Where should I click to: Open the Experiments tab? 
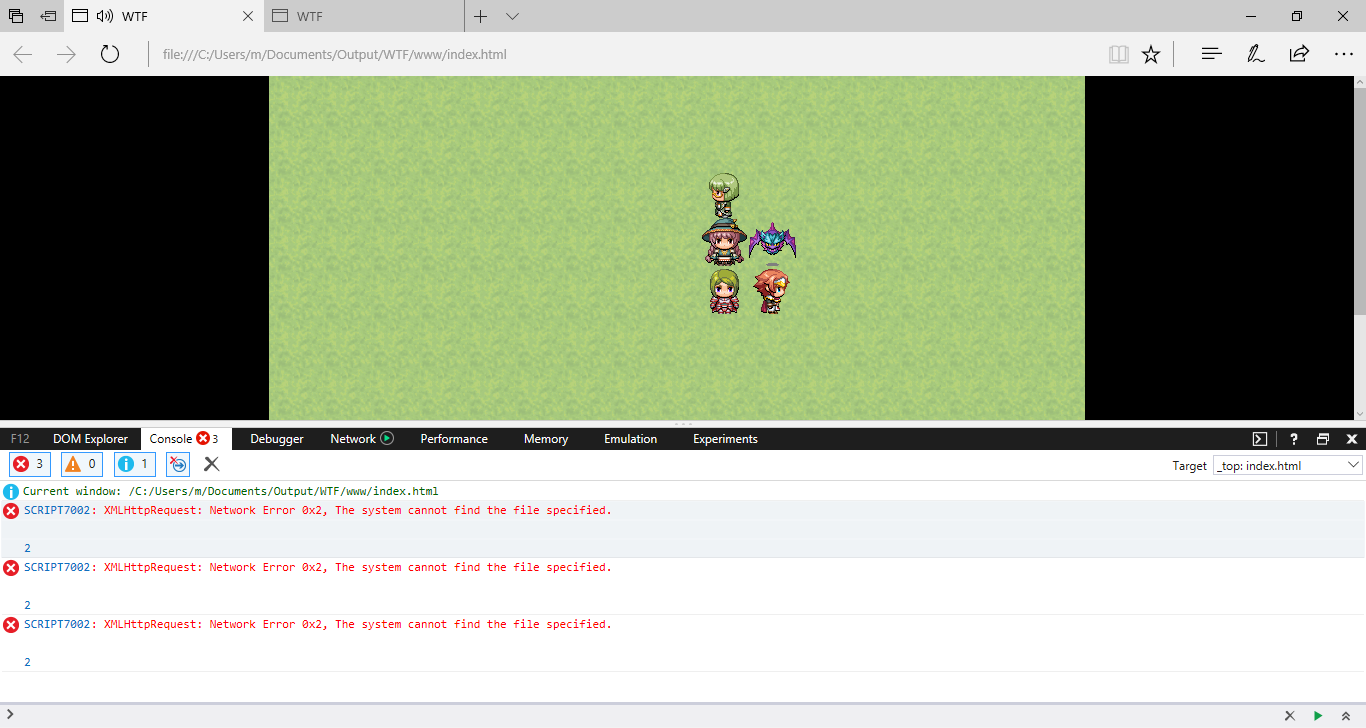725,439
